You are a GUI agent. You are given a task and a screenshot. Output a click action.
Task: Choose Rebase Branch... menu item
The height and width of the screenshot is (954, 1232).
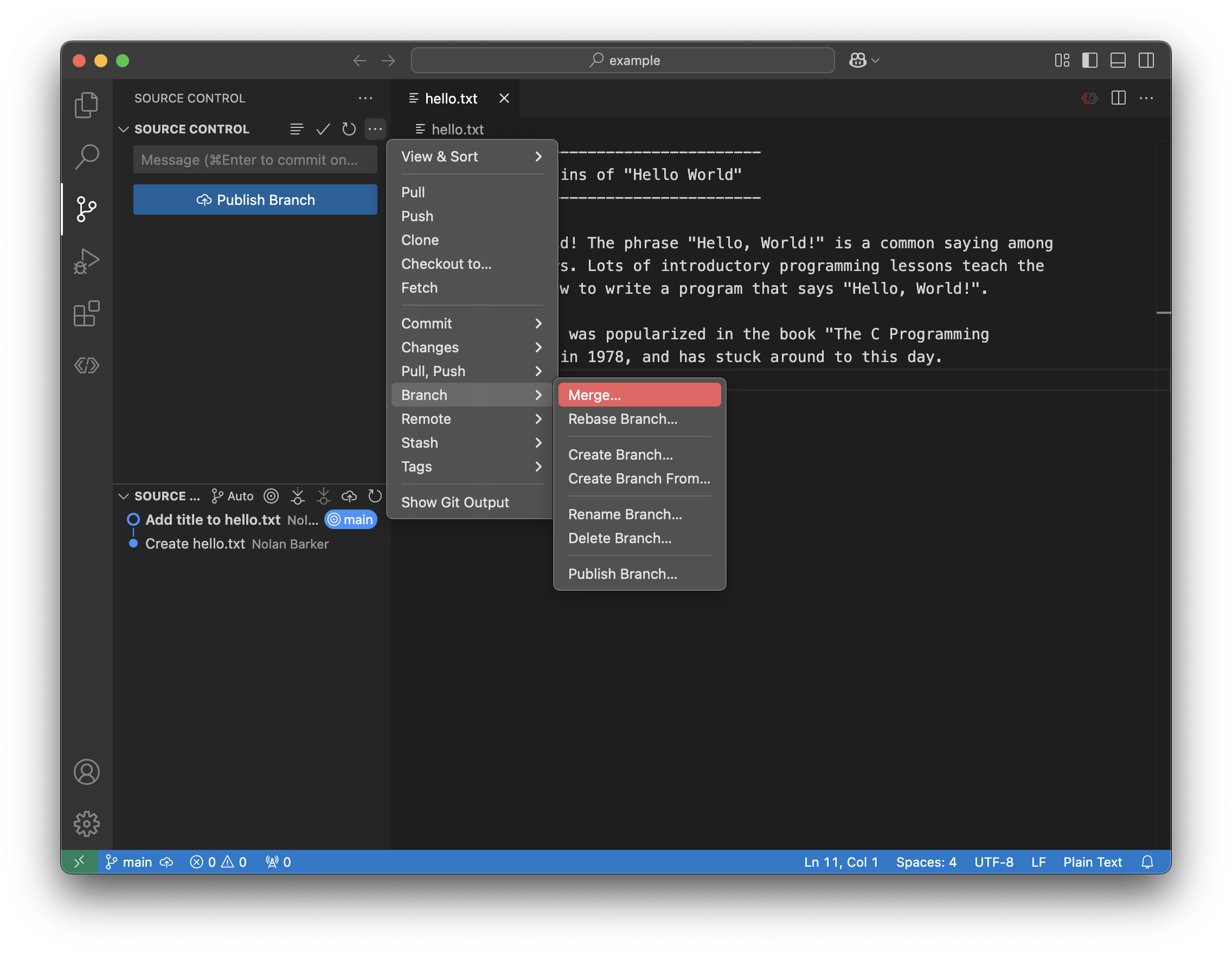[639, 418]
